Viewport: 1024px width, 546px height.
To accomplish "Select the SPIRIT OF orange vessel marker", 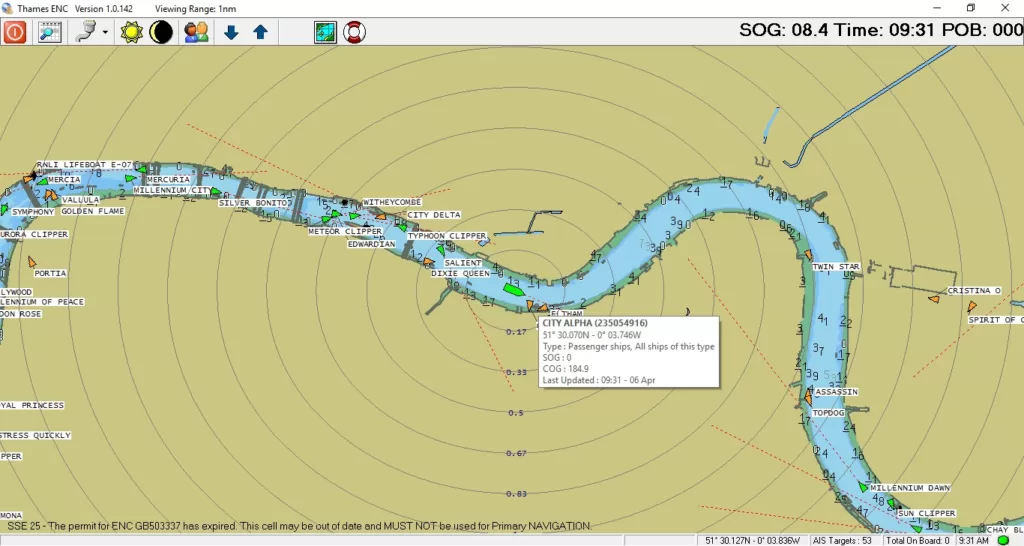I will [972, 306].
